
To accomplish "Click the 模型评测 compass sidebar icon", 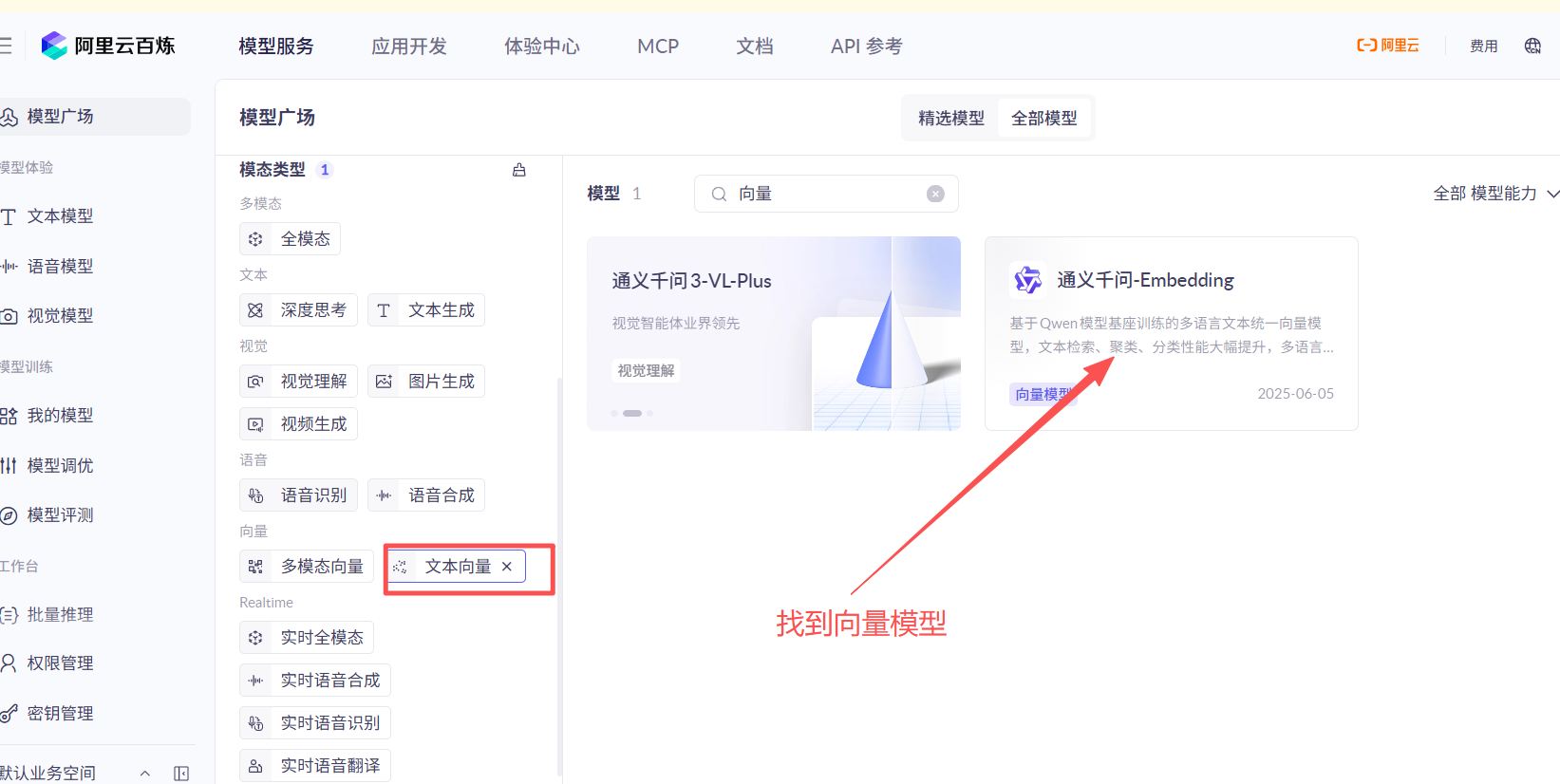I will click(x=9, y=515).
